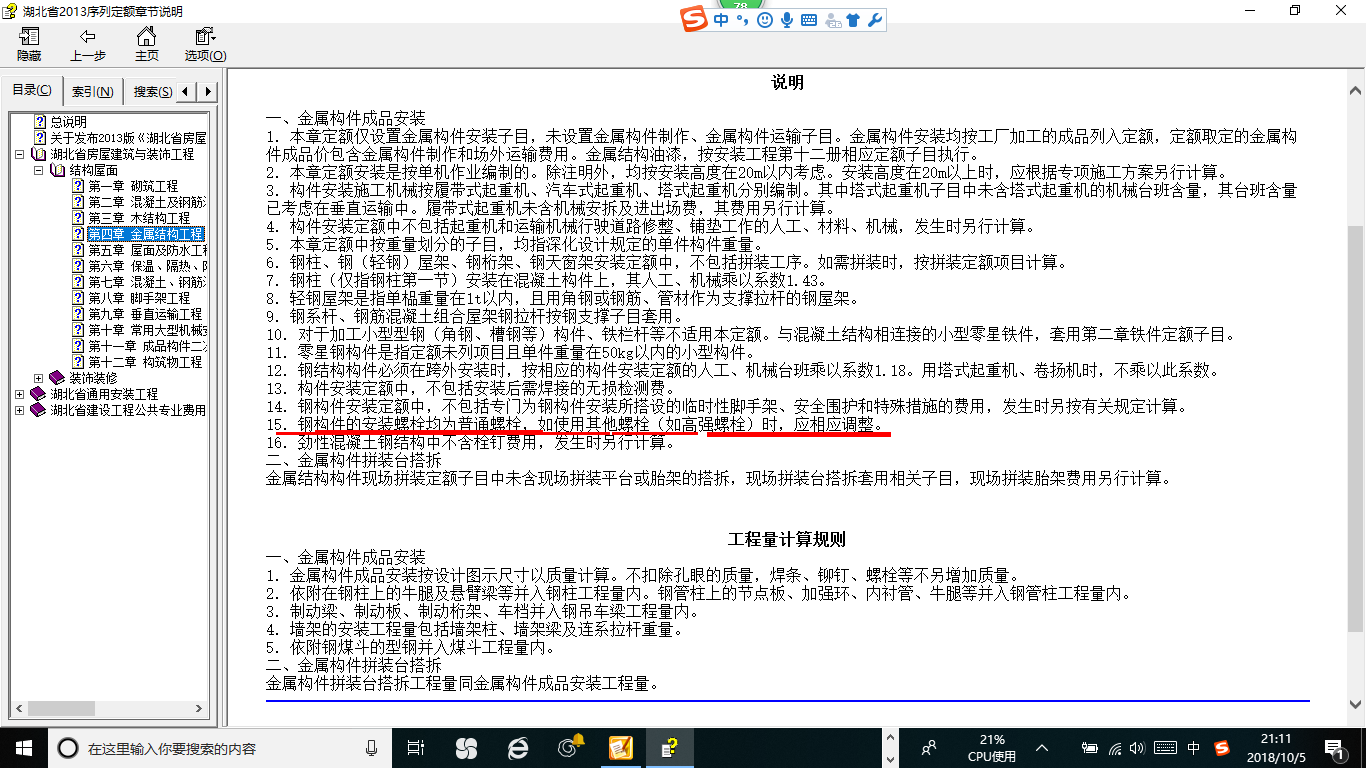Open the swirl browser icon with bell
The image size is (1366, 768).
point(570,748)
